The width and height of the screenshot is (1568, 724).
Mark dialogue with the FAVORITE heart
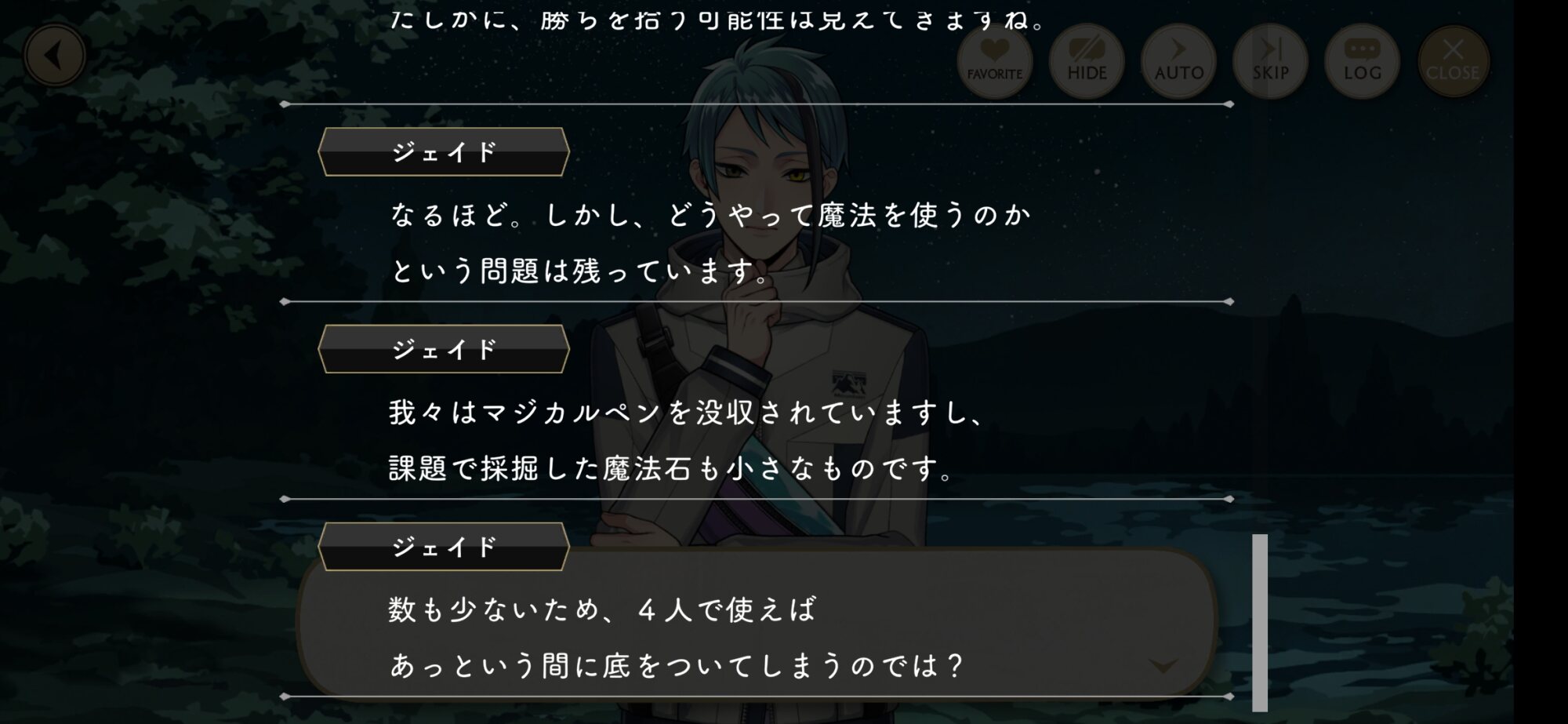click(x=994, y=61)
